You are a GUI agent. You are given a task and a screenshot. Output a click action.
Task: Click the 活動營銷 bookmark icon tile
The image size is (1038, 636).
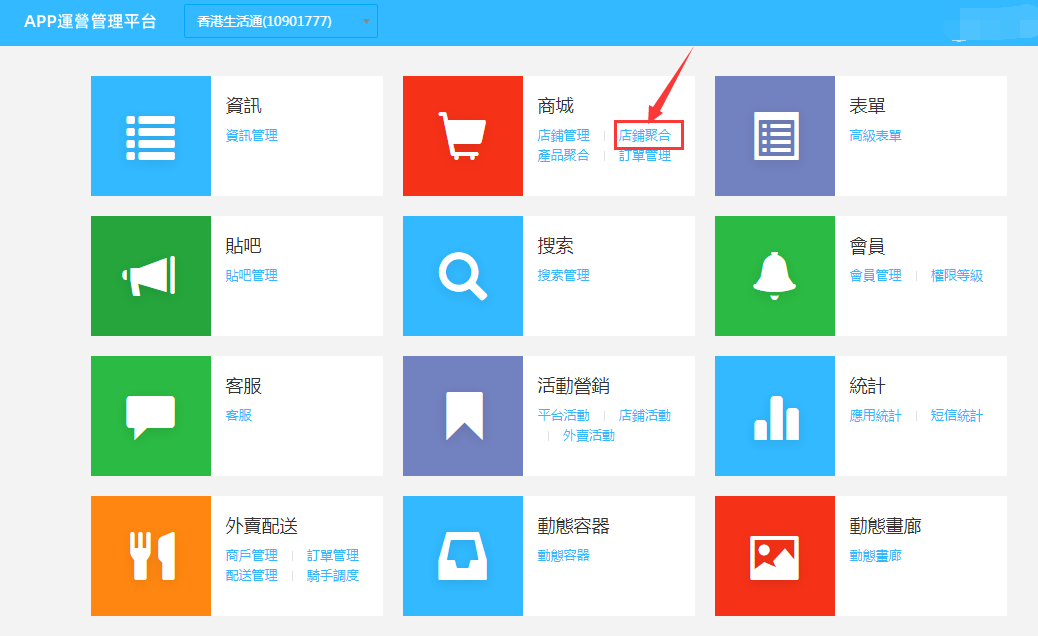tap(463, 416)
